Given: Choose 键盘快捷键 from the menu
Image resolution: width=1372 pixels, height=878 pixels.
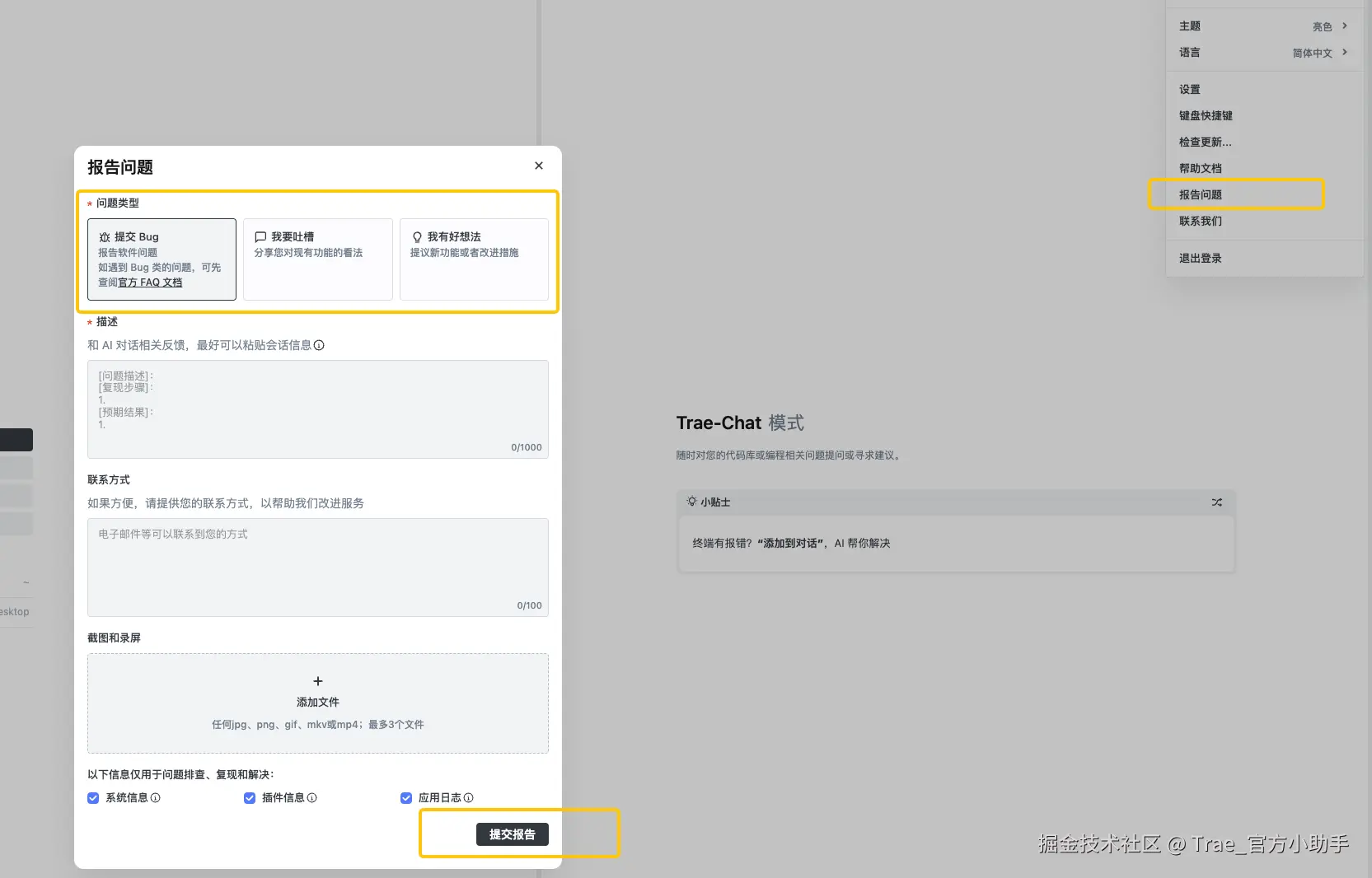Looking at the screenshot, I should (1206, 116).
